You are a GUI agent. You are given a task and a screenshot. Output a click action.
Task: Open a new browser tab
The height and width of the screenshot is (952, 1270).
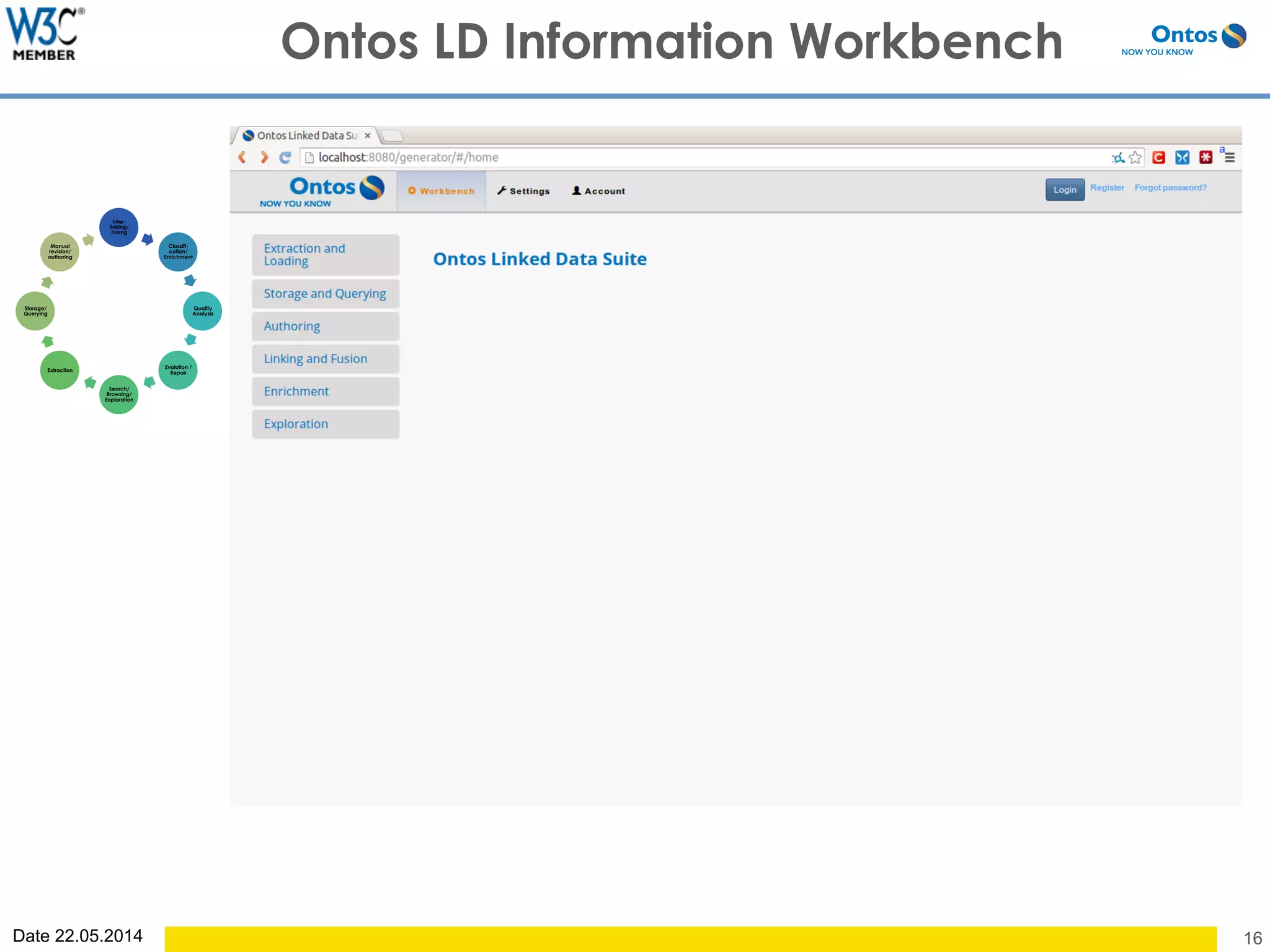392,136
